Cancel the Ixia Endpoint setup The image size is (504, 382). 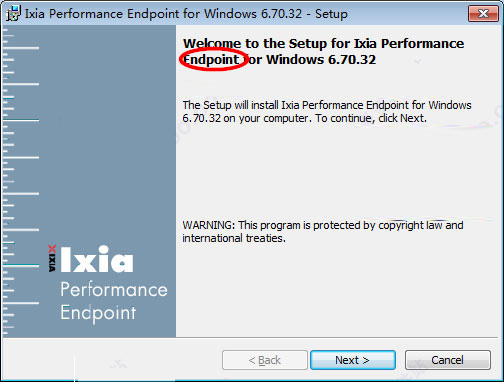(448, 360)
